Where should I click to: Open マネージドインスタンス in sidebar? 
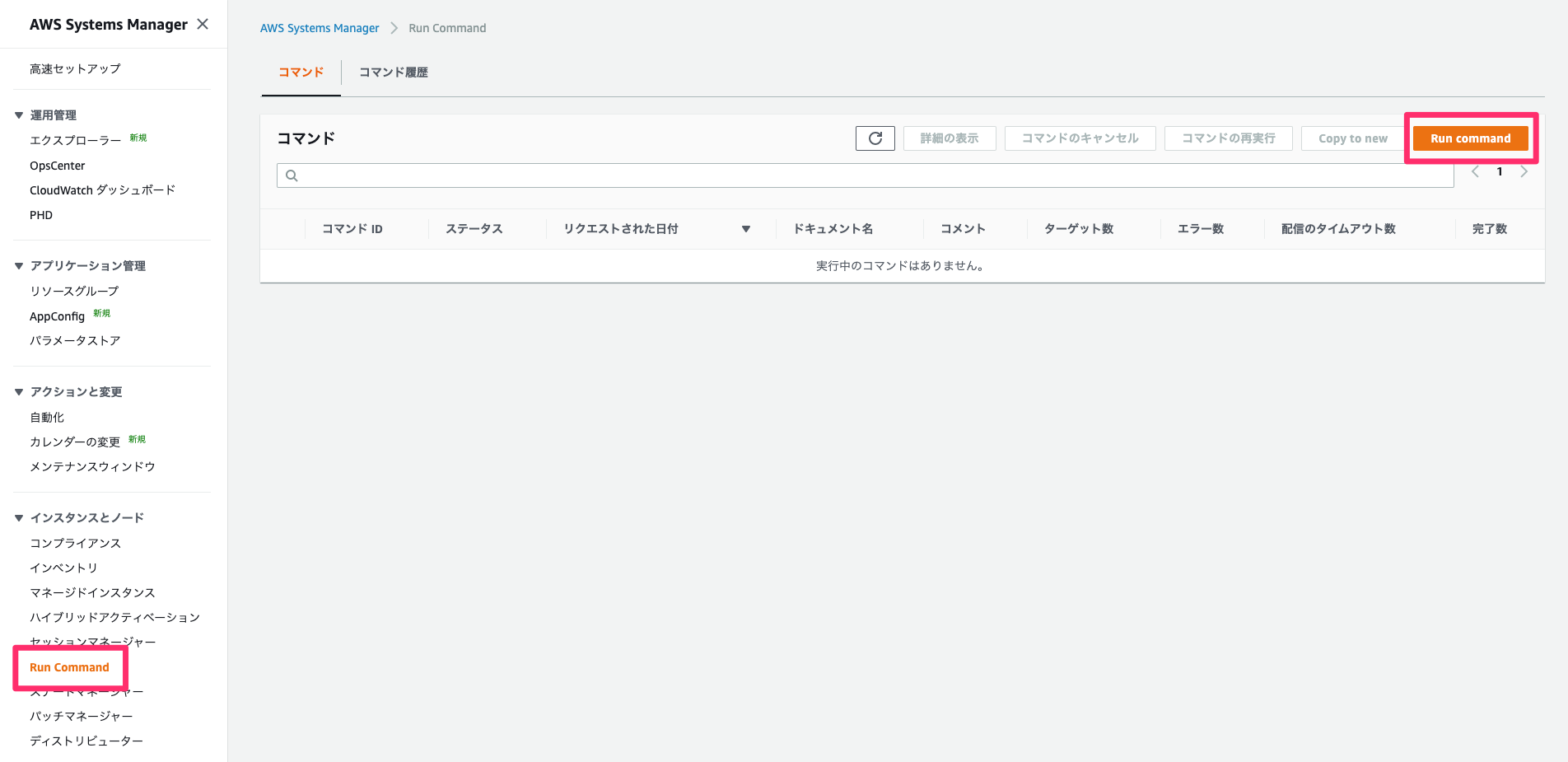pos(92,593)
